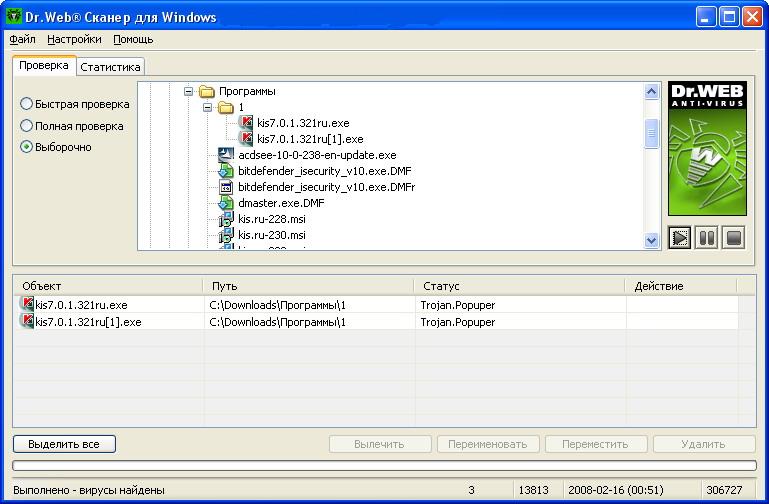
Task: Click the Программы folder icon
Action: click(207, 91)
